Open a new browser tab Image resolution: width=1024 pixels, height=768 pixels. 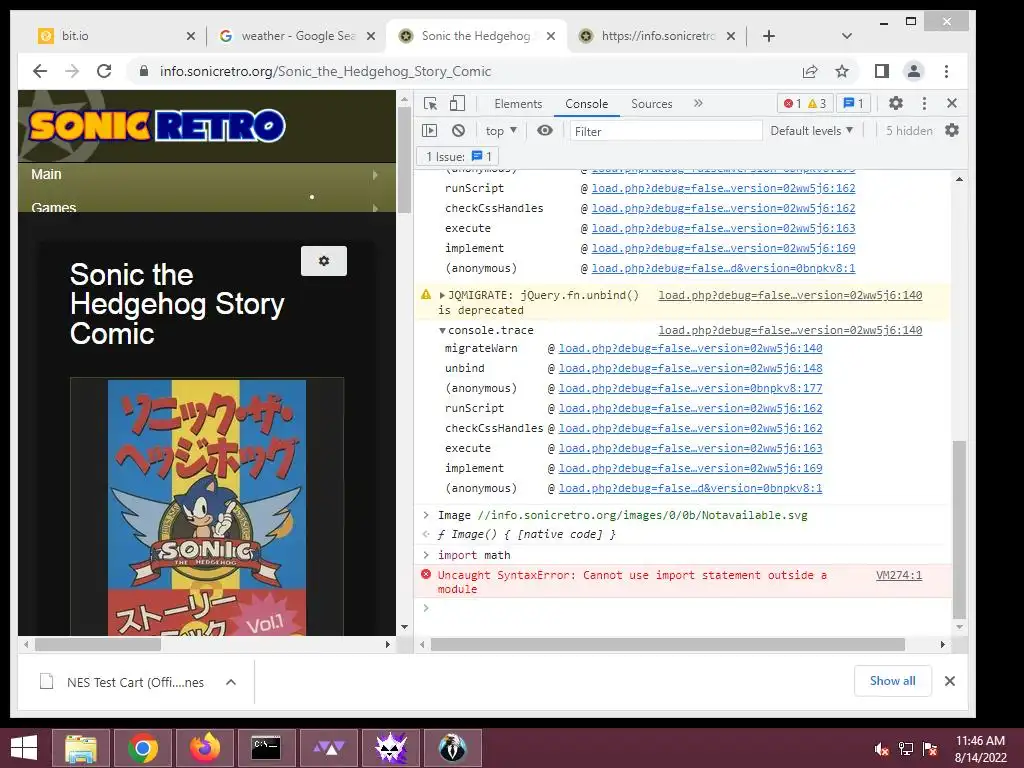pos(769,36)
